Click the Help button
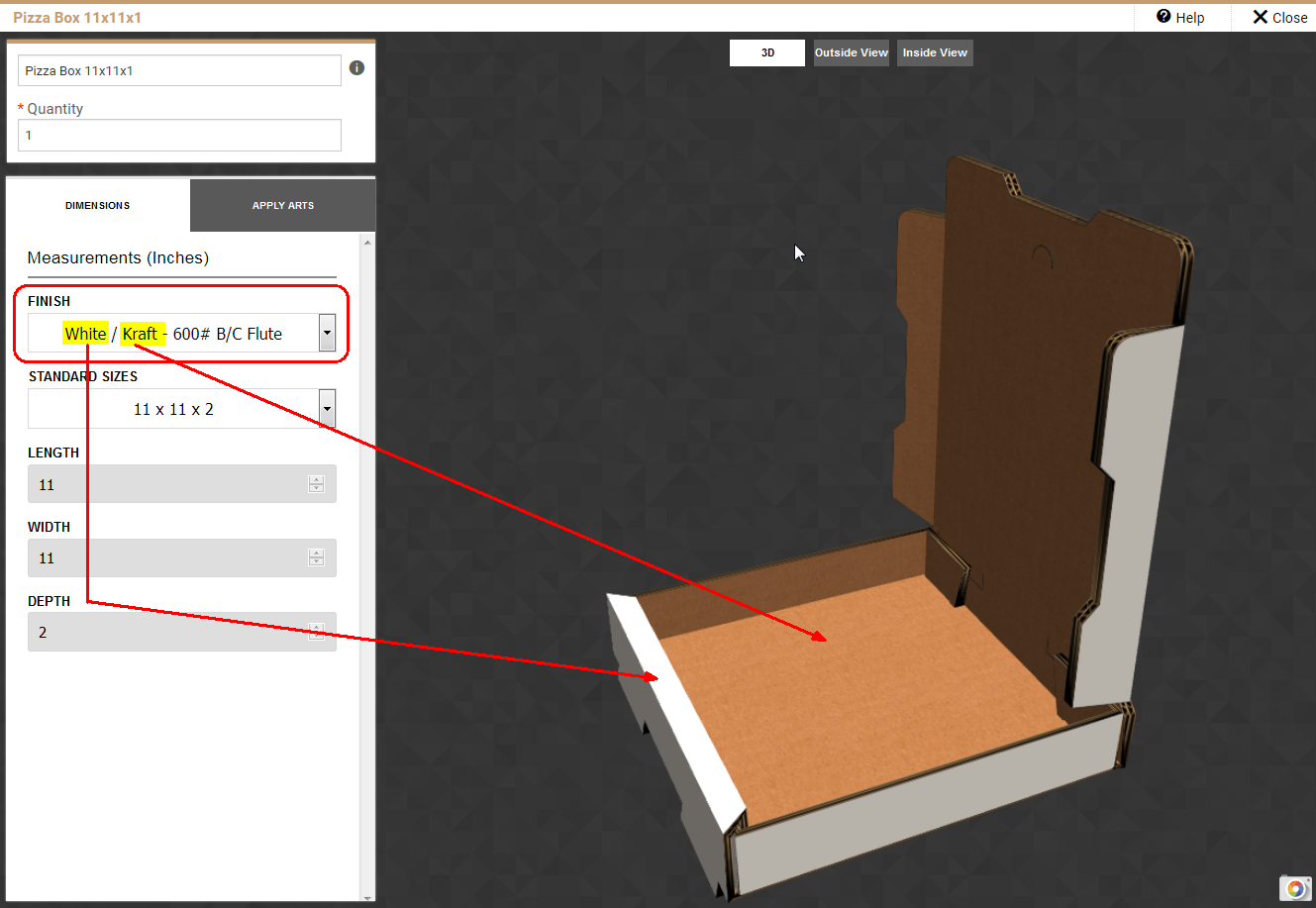Screen dimensions: 1316x908 tap(1180, 17)
